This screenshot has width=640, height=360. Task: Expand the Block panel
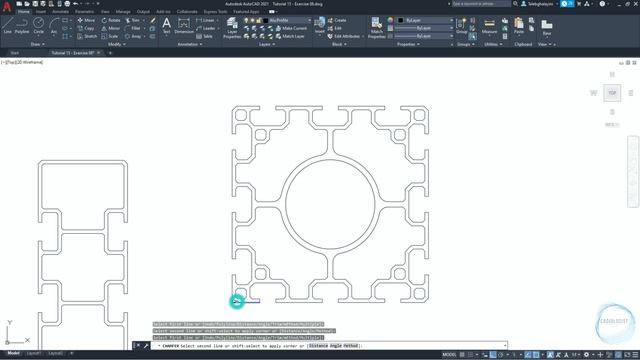point(339,44)
